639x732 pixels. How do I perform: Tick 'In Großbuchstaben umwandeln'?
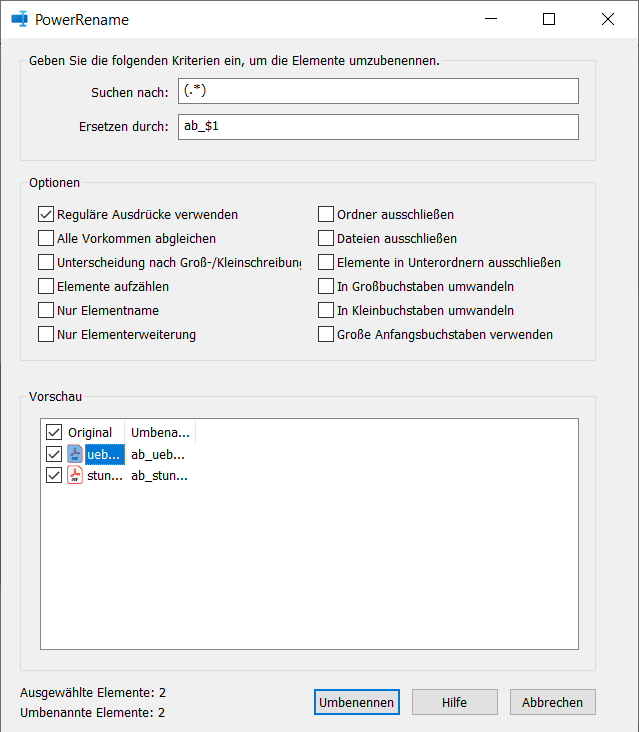(326, 286)
